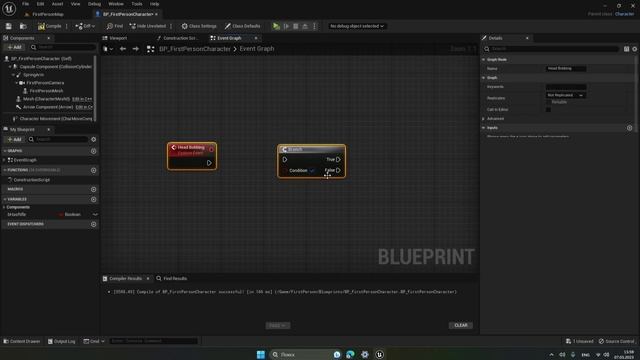The width and height of the screenshot is (640, 360).
Task: Click the Branch node True output pin
Action: 338,160
